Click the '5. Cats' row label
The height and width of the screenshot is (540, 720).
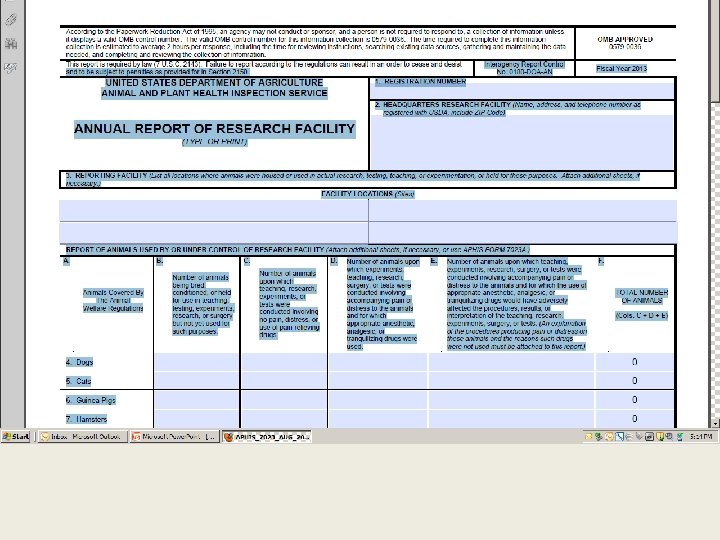tap(78, 381)
